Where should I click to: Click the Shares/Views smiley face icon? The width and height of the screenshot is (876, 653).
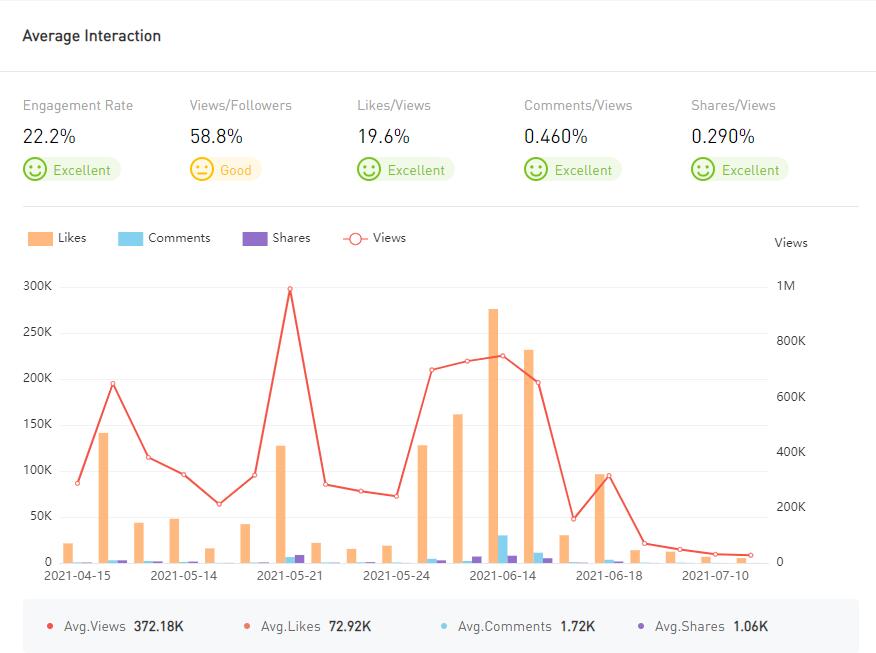tap(703, 169)
